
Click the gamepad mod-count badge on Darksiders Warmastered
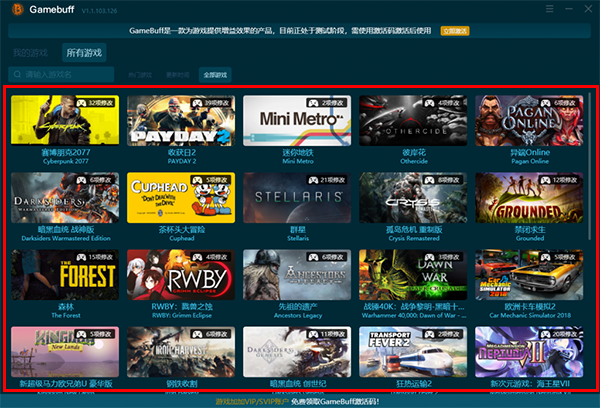[x=95, y=180]
